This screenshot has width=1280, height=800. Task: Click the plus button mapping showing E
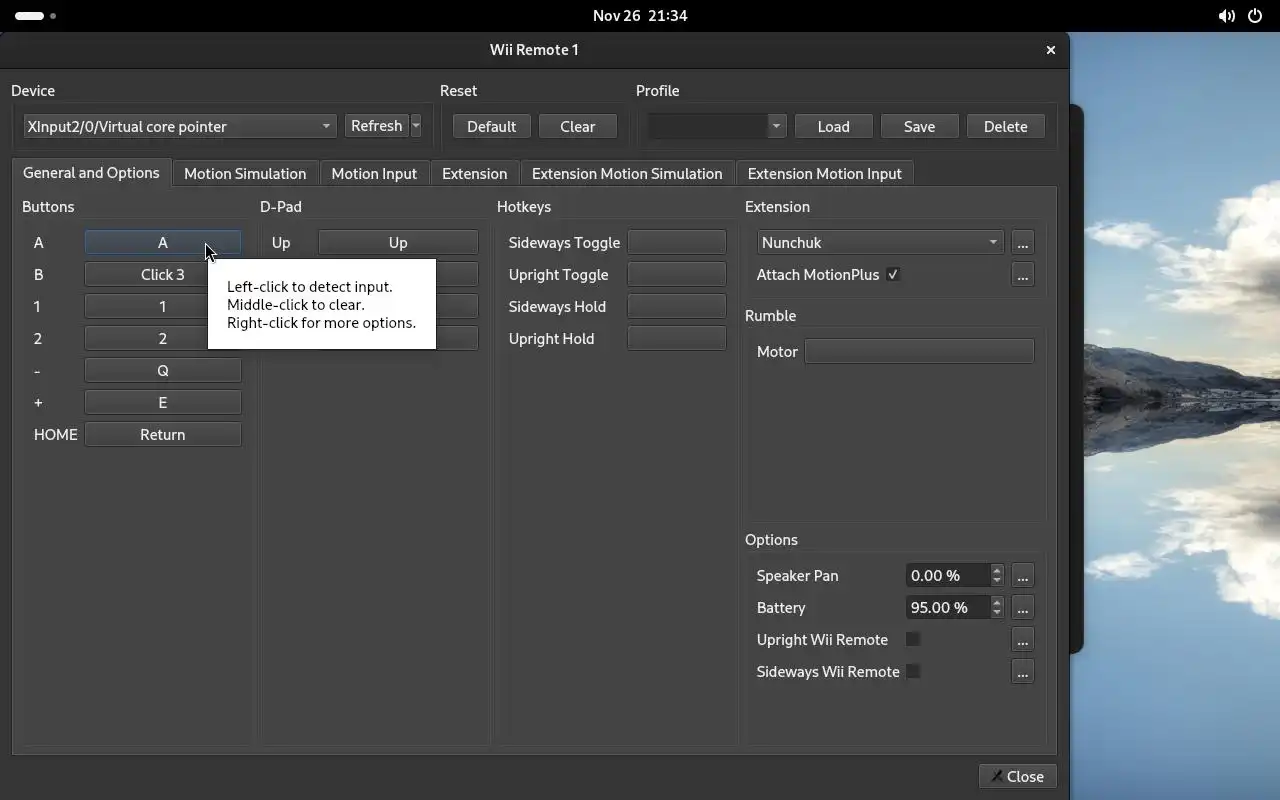[x=163, y=402]
